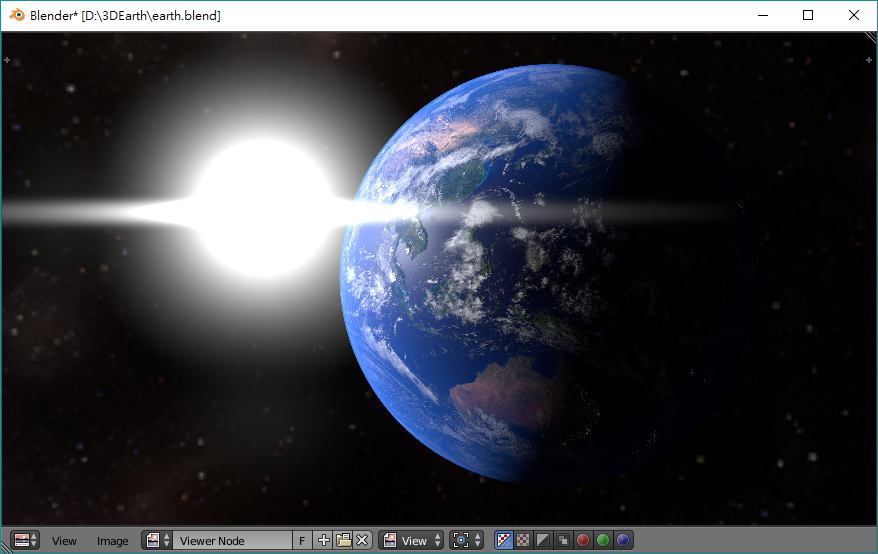Show only the Alpha channel
Image resolution: width=878 pixels, height=554 pixels.
[543, 541]
